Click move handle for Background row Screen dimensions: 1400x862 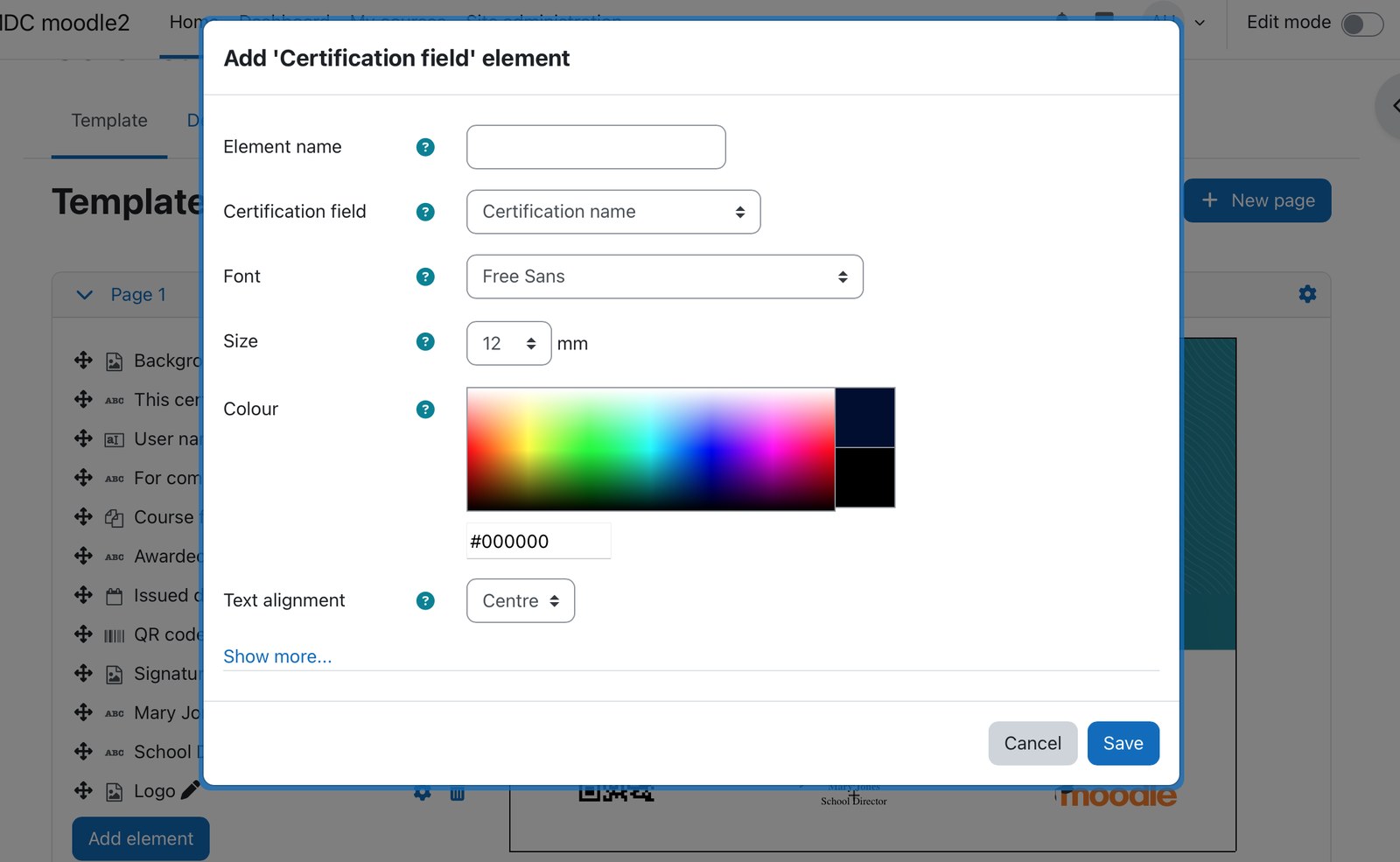click(83, 361)
